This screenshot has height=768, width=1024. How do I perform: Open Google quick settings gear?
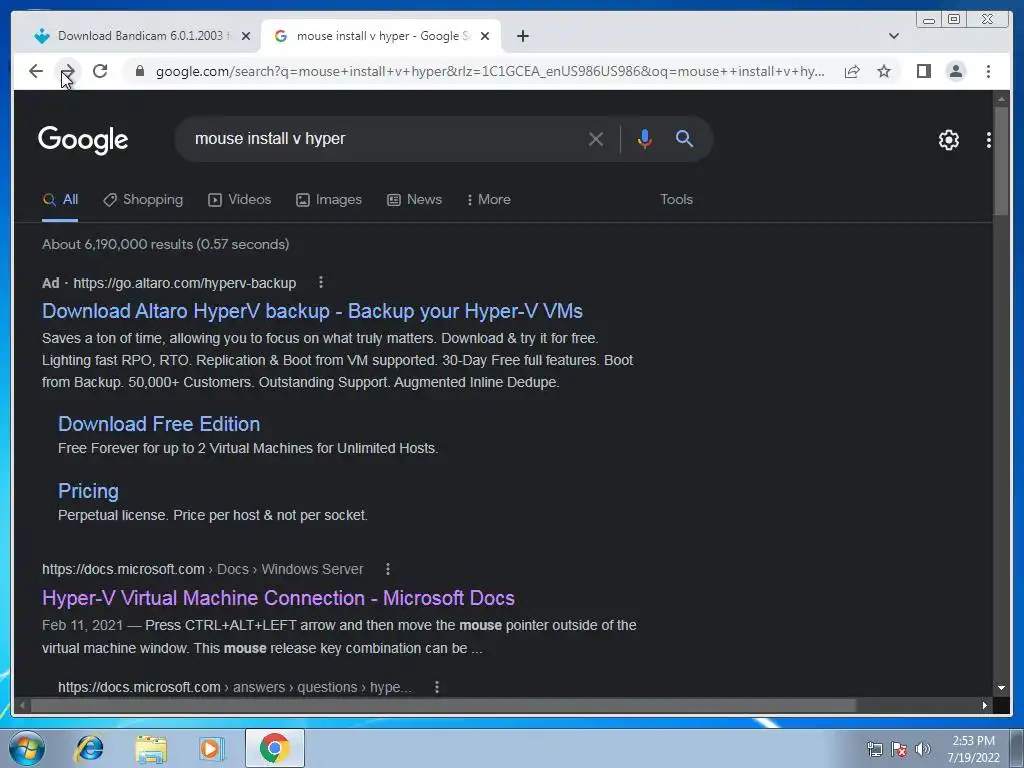[x=948, y=139]
